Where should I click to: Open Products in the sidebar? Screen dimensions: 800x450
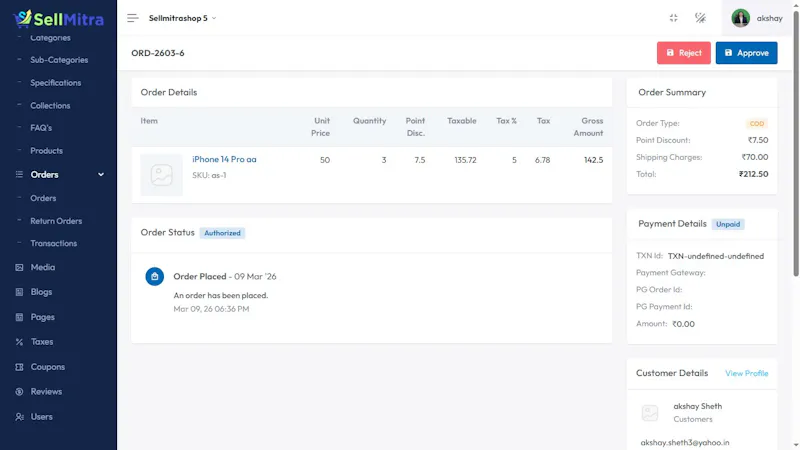pos(46,151)
